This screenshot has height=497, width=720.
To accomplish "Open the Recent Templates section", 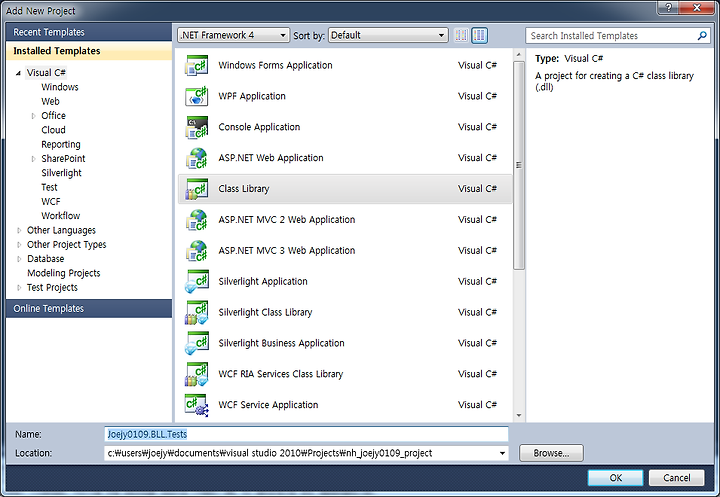I will click(89, 32).
